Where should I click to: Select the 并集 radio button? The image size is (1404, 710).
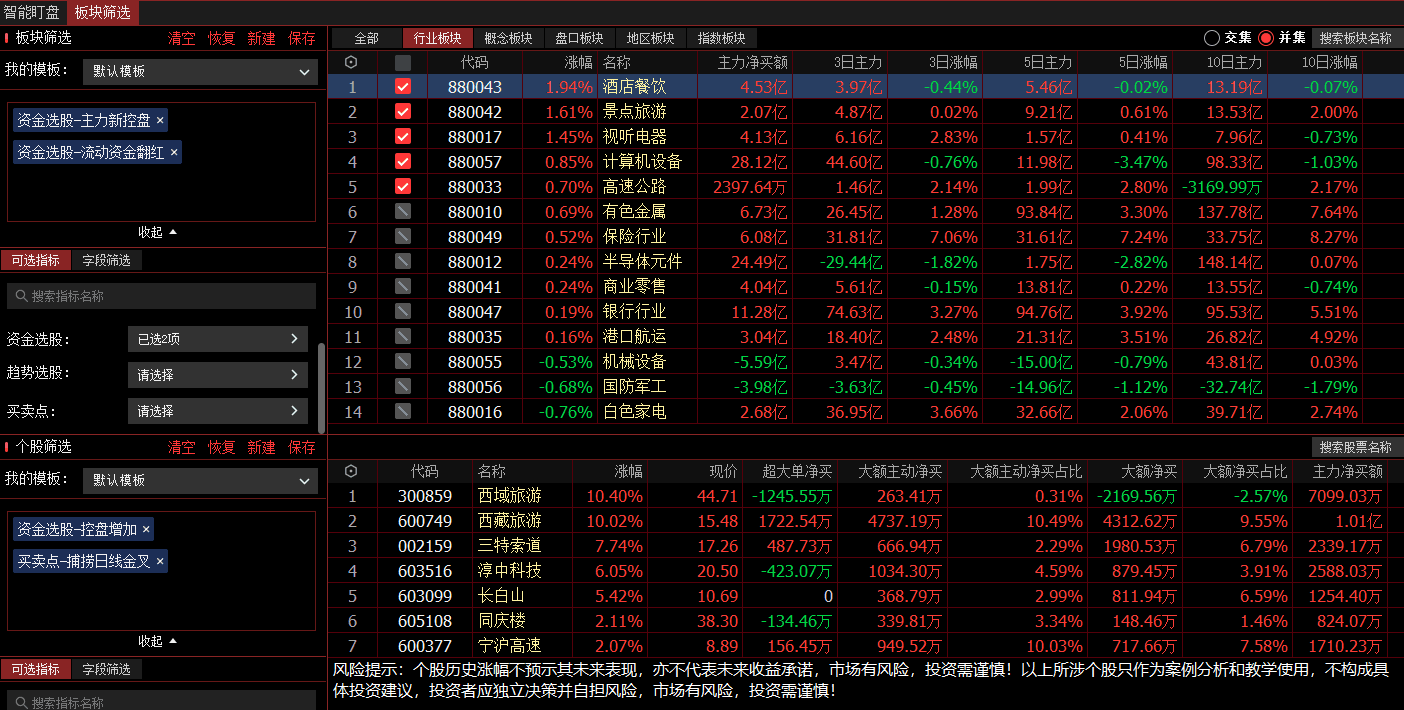pos(1266,38)
